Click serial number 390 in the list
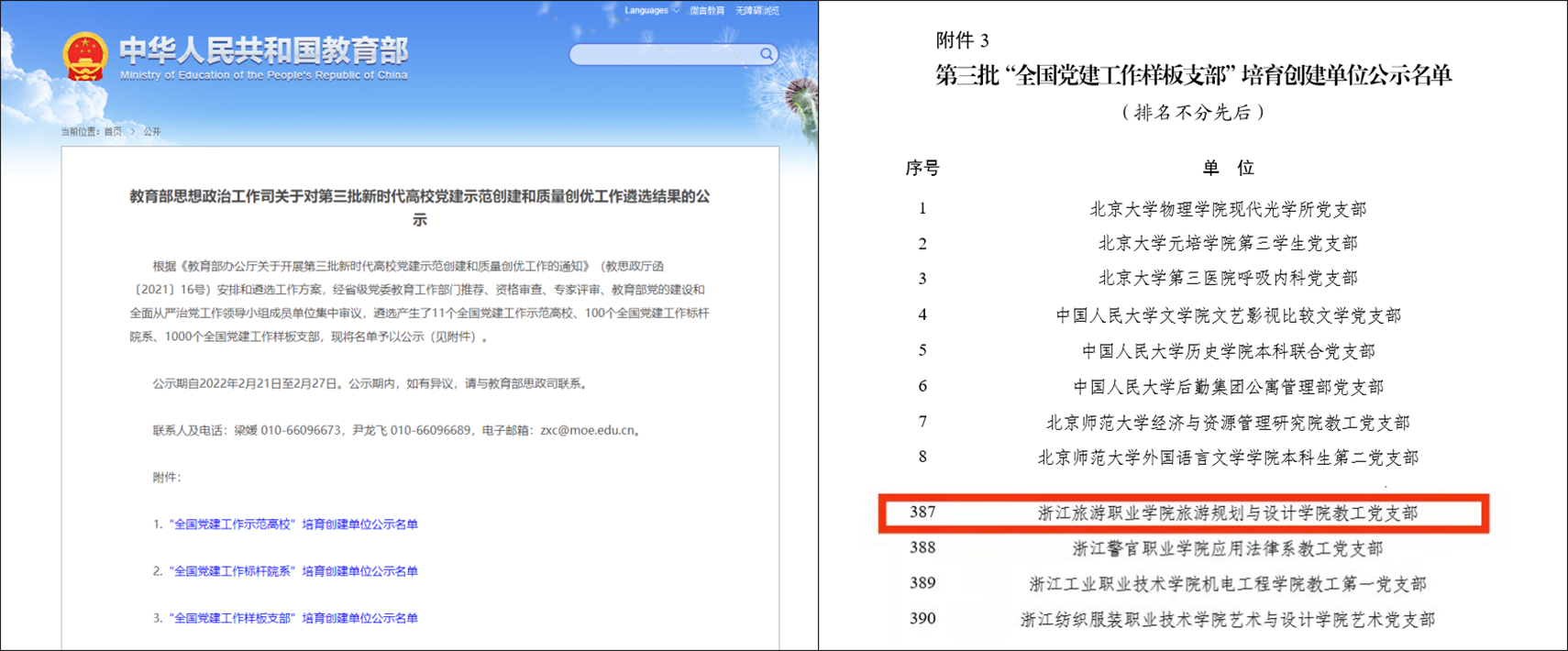Screen dimensions: 1568x651 pyautogui.click(x=922, y=619)
